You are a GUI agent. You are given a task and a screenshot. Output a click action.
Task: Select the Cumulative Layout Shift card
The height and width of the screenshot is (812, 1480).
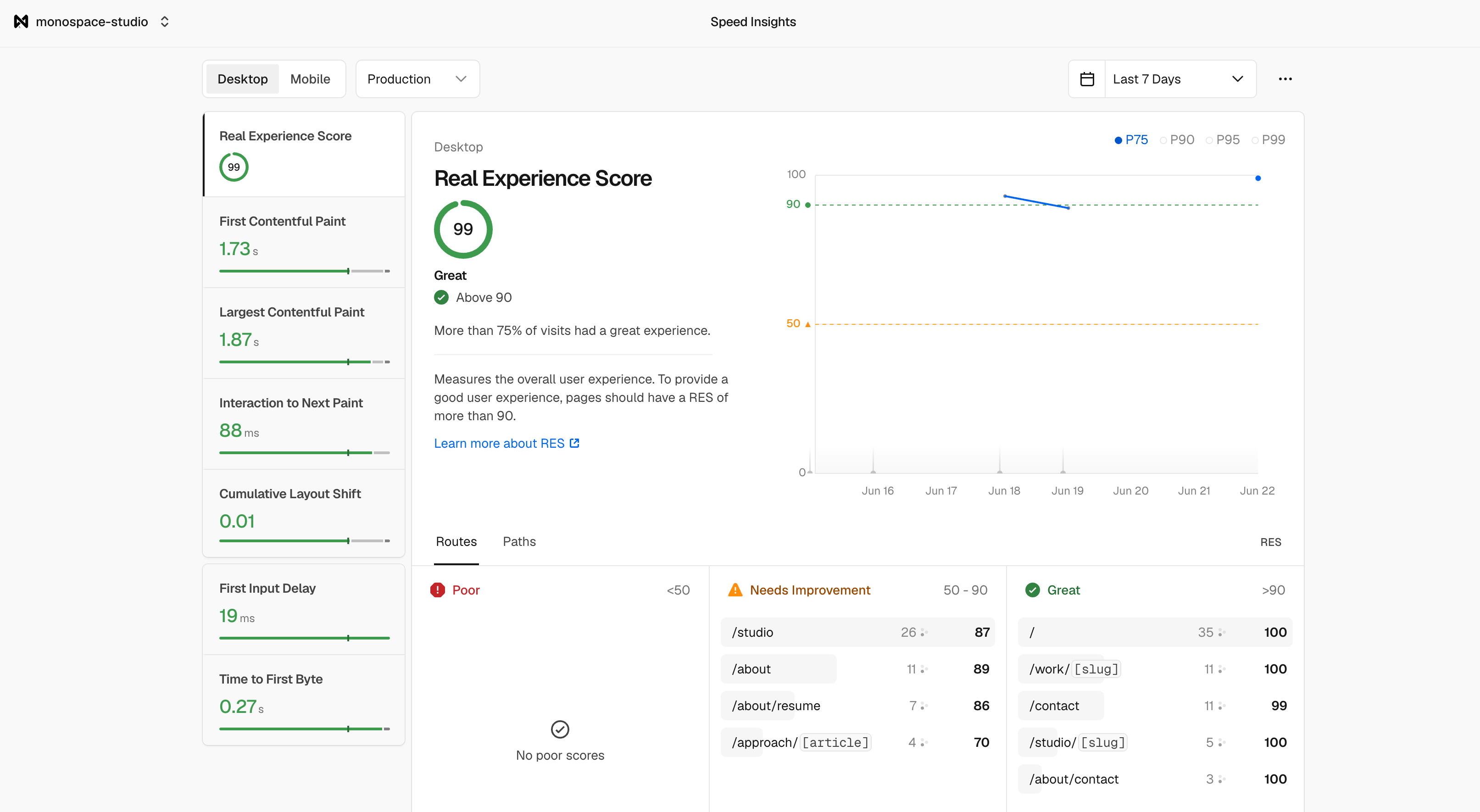304,513
